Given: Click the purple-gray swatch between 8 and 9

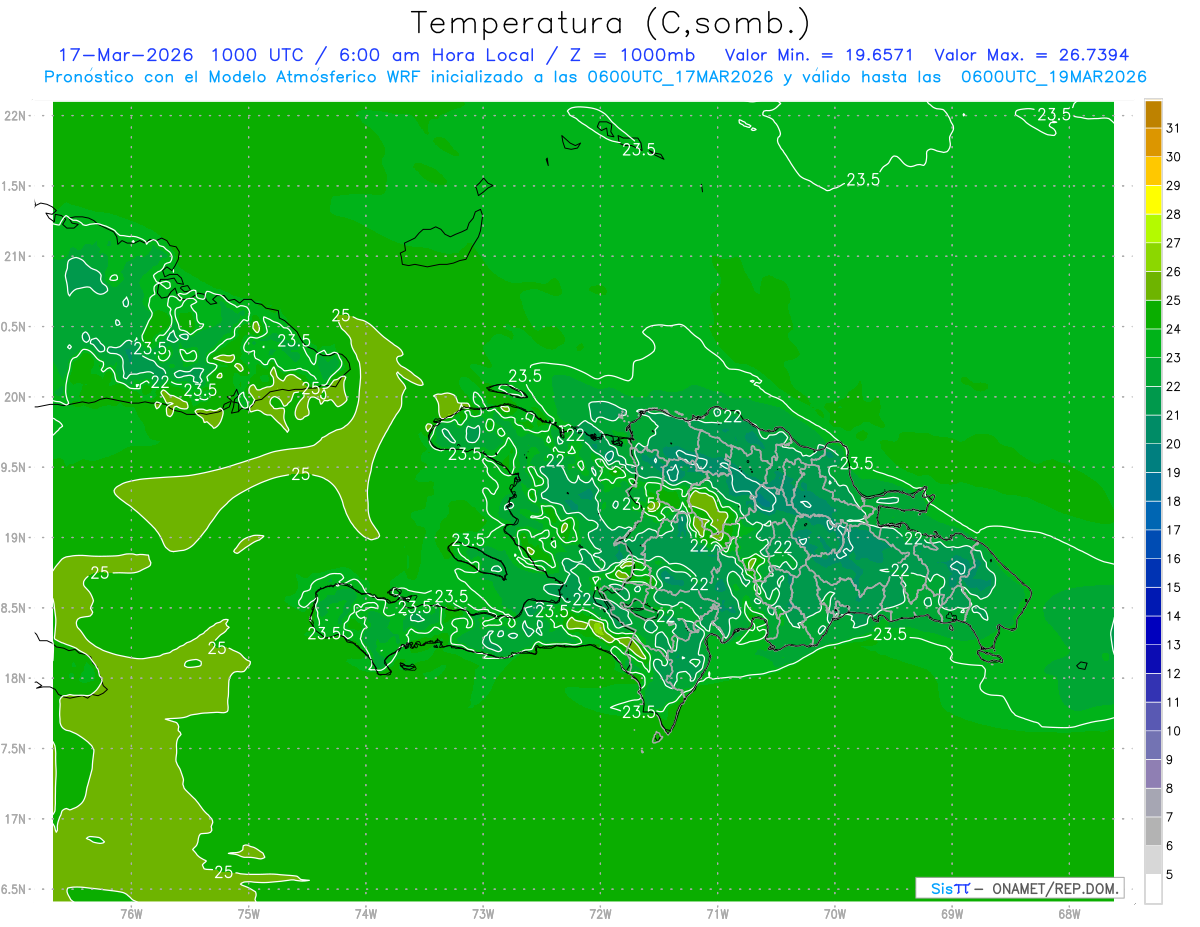Looking at the screenshot, I should [1153, 774].
